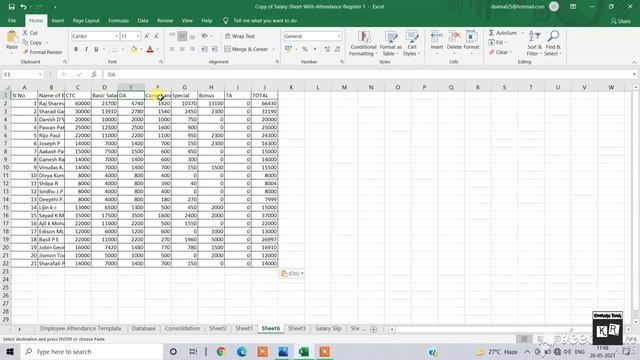Screen dimensions: 640x360
Task: Open the Clear eraser dropdown
Action: tap(500, 52)
